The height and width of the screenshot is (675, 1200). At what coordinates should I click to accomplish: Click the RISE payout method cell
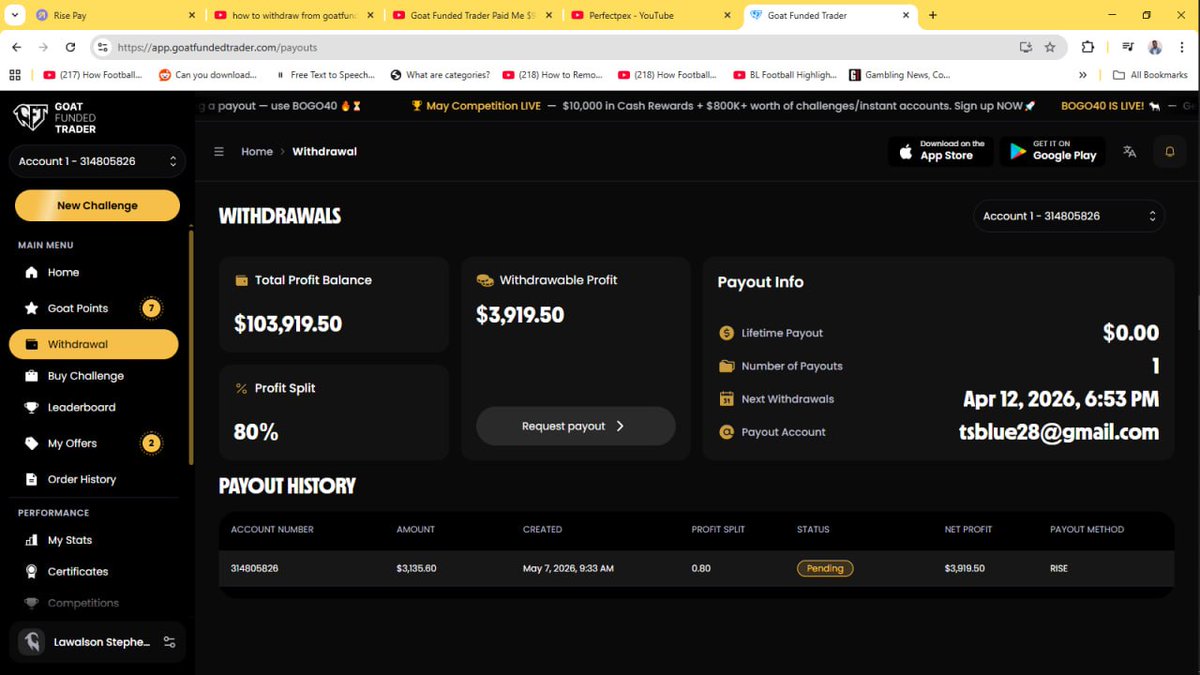click(x=1058, y=568)
